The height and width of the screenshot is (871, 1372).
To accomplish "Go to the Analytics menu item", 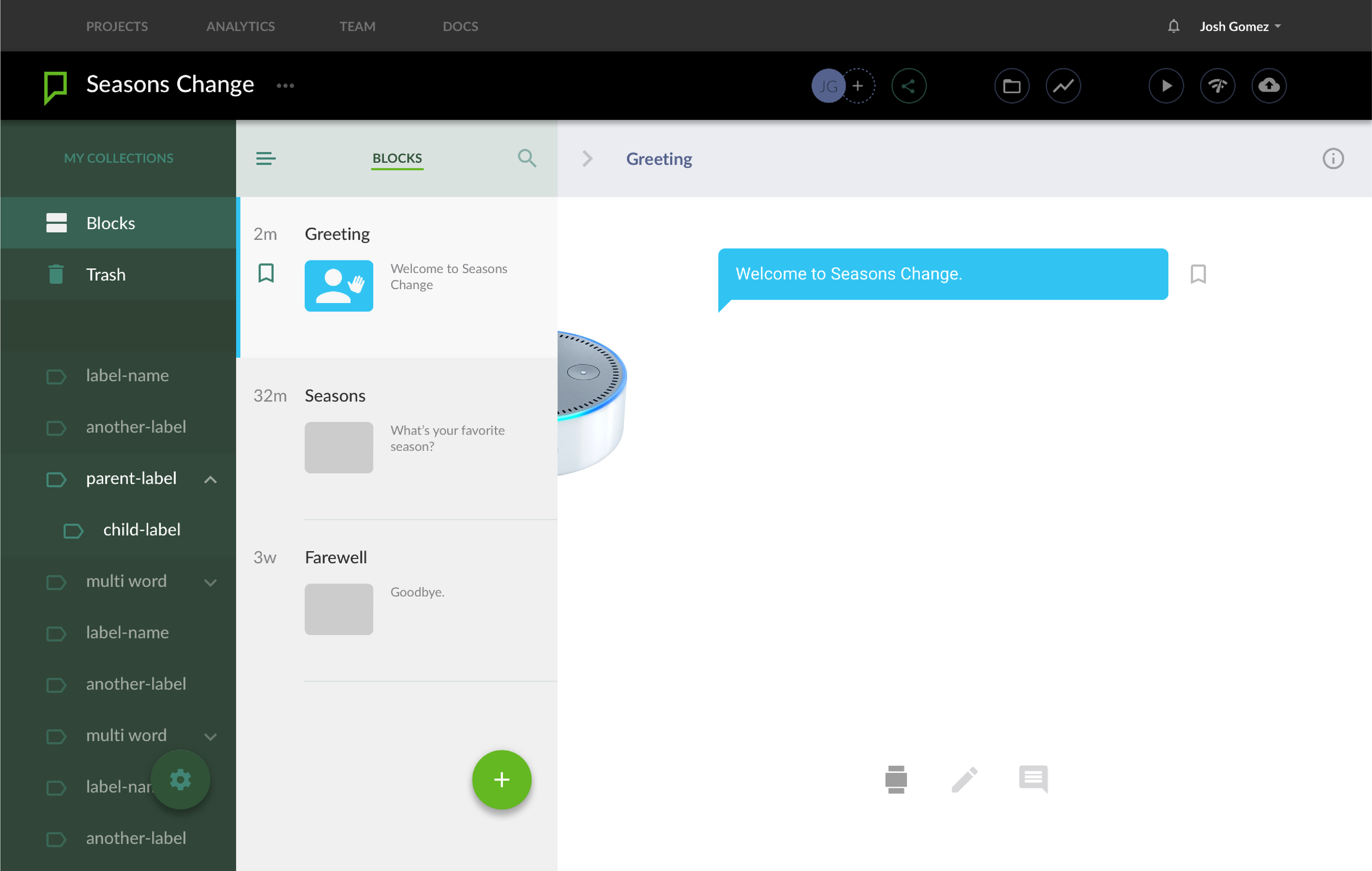I will pos(240,27).
